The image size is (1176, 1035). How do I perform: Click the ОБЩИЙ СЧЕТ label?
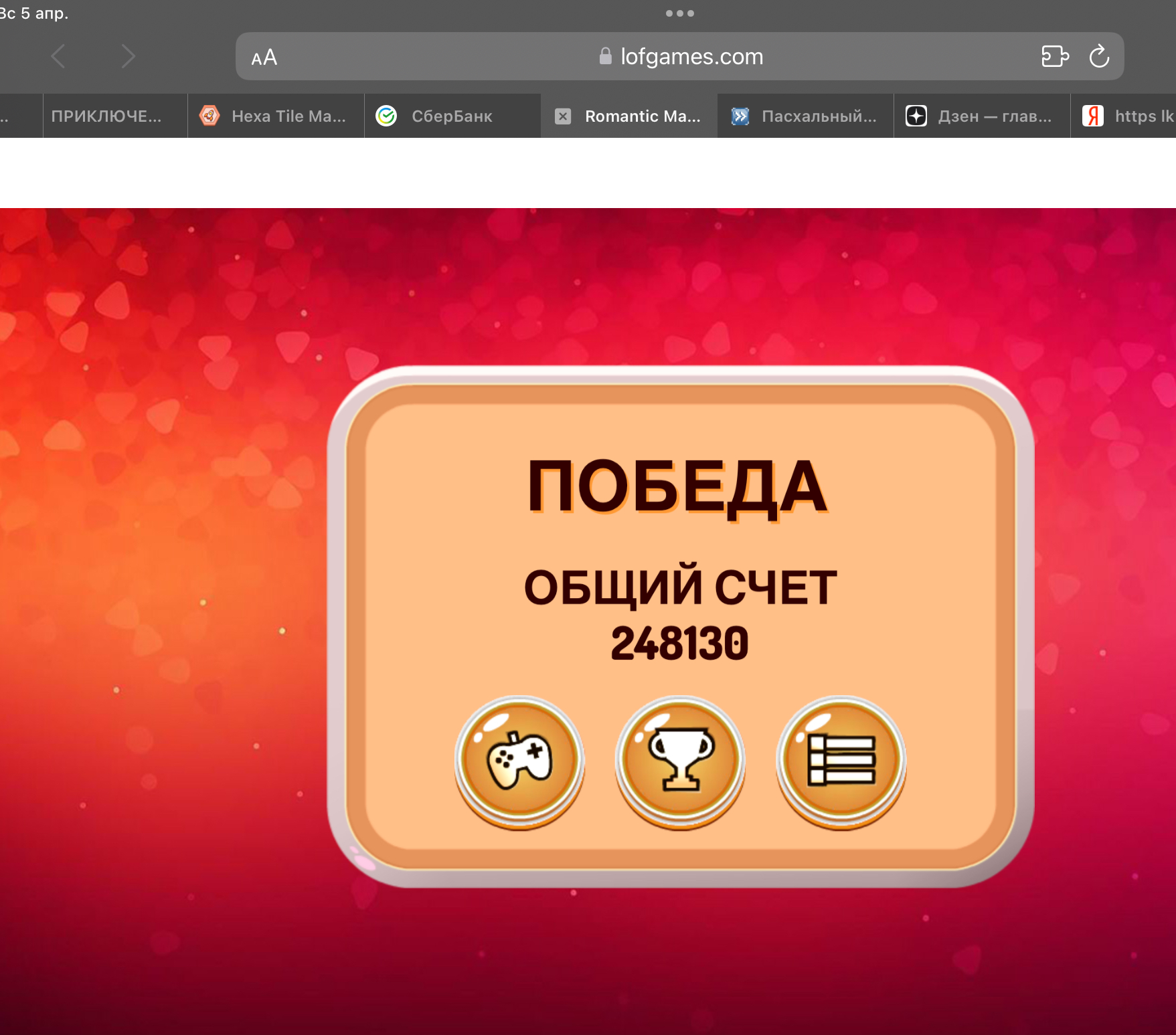(680, 587)
